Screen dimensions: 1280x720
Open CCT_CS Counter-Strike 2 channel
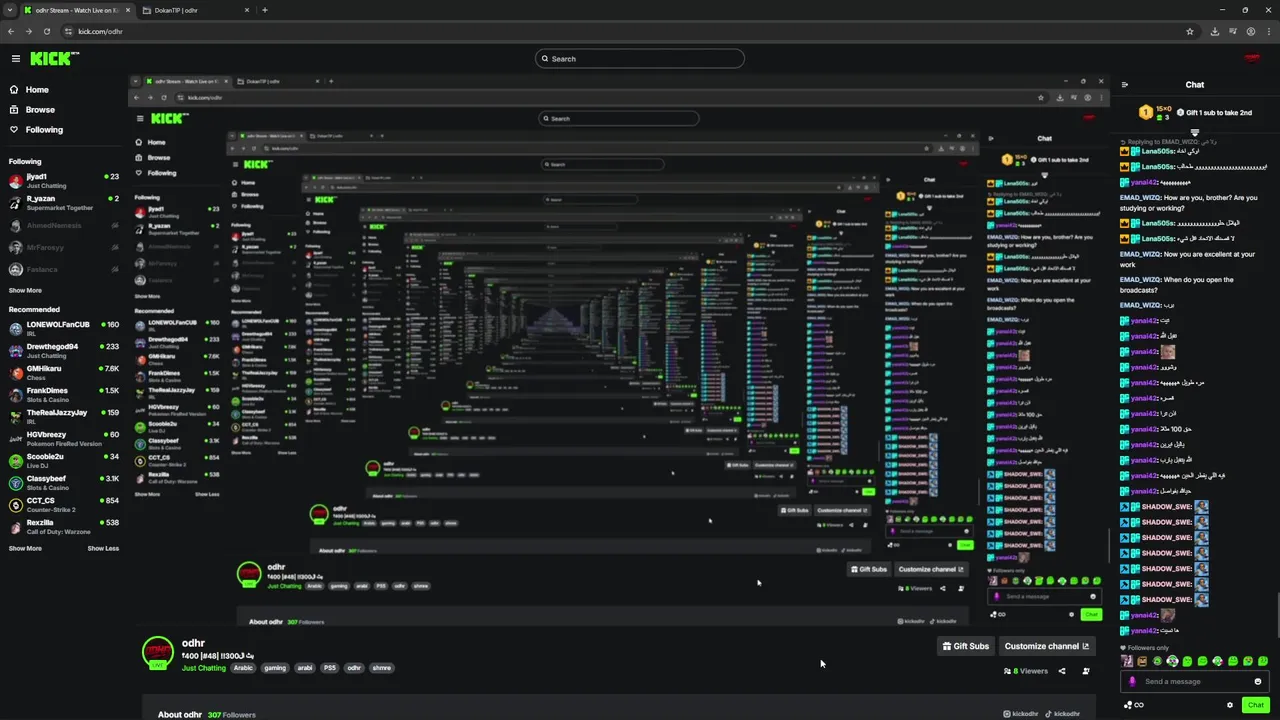[64, 504]
